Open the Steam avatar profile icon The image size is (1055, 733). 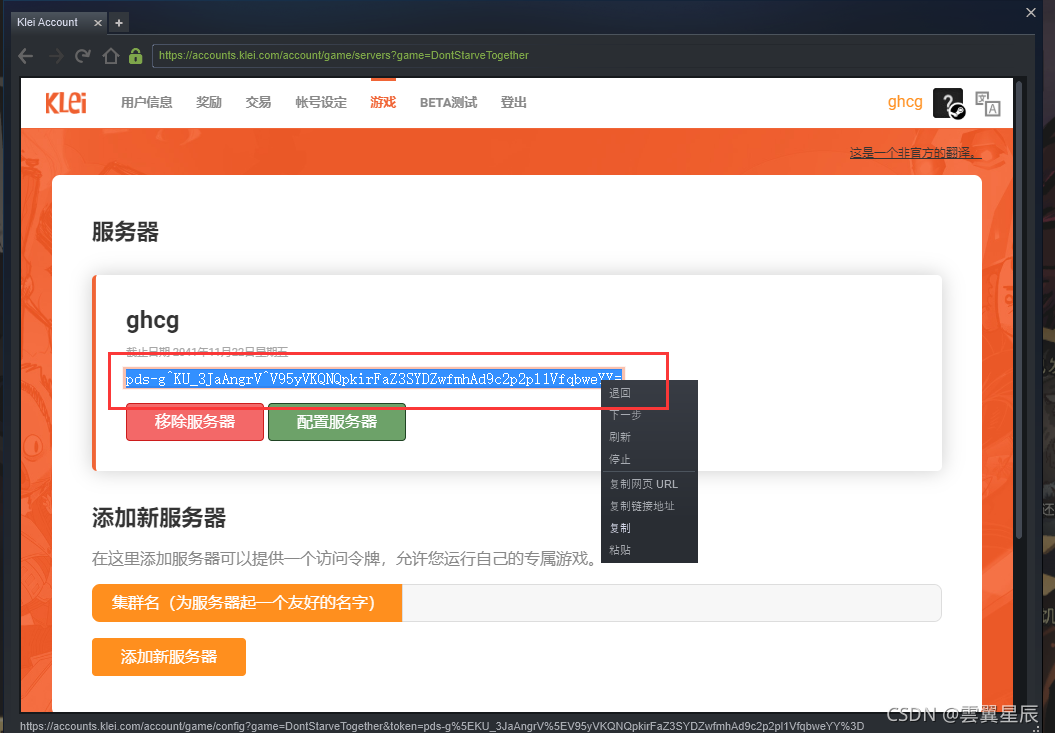click(948, 103)
